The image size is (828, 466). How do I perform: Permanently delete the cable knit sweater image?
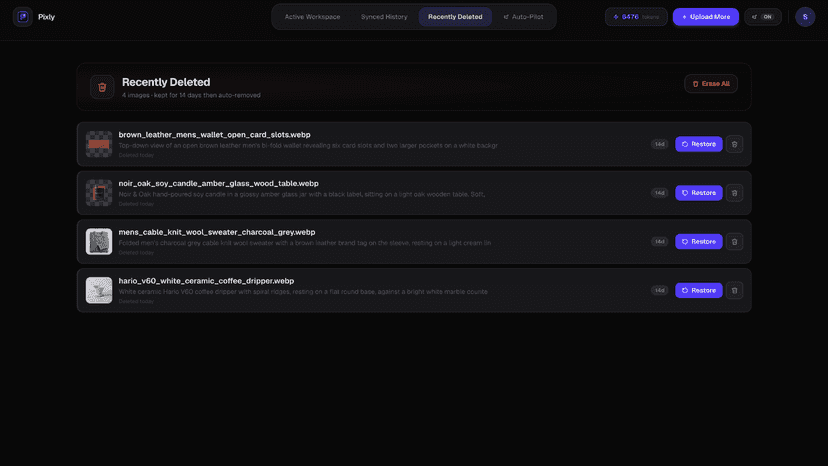pos(734,241)
